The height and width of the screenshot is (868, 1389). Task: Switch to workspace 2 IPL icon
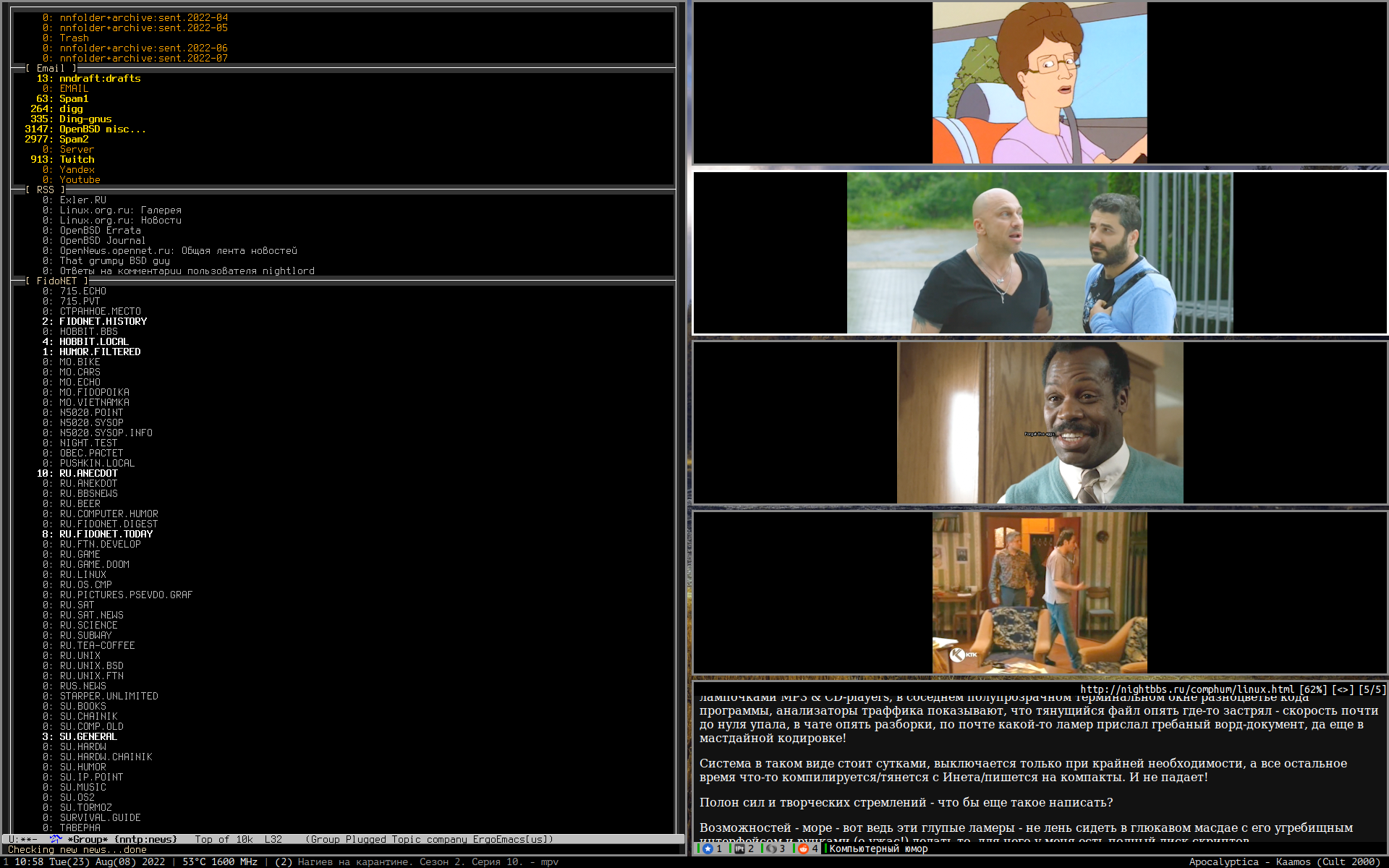click(x=739, y=848)
